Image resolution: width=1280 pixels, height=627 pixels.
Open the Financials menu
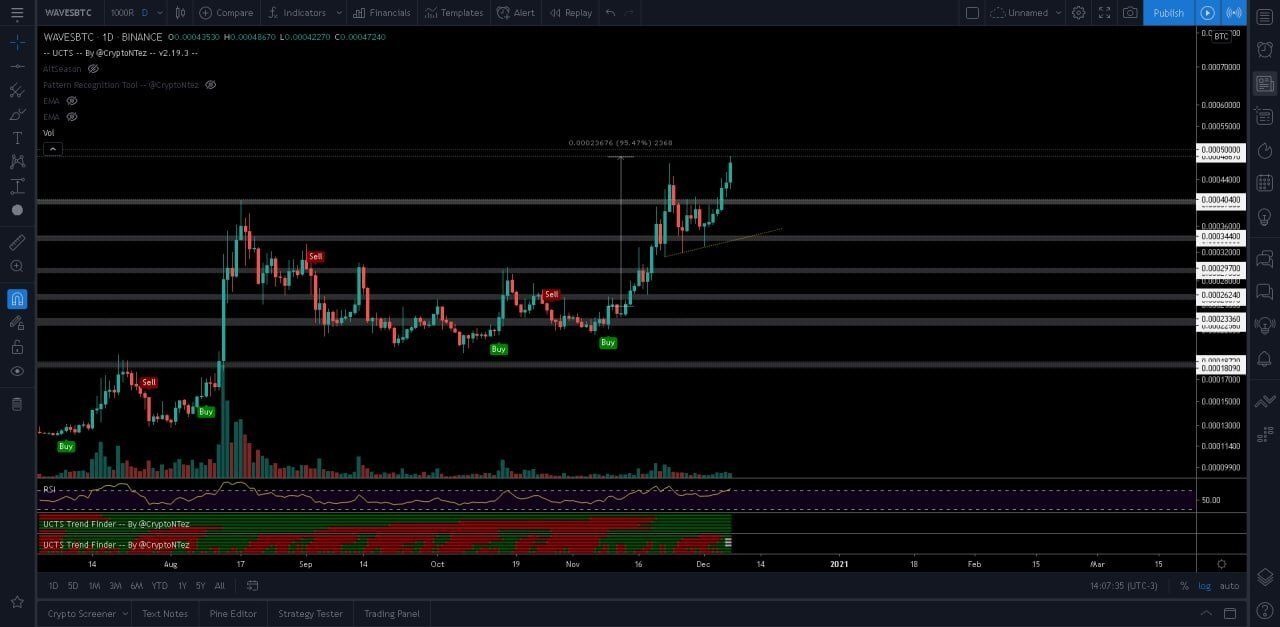[381, 13]
